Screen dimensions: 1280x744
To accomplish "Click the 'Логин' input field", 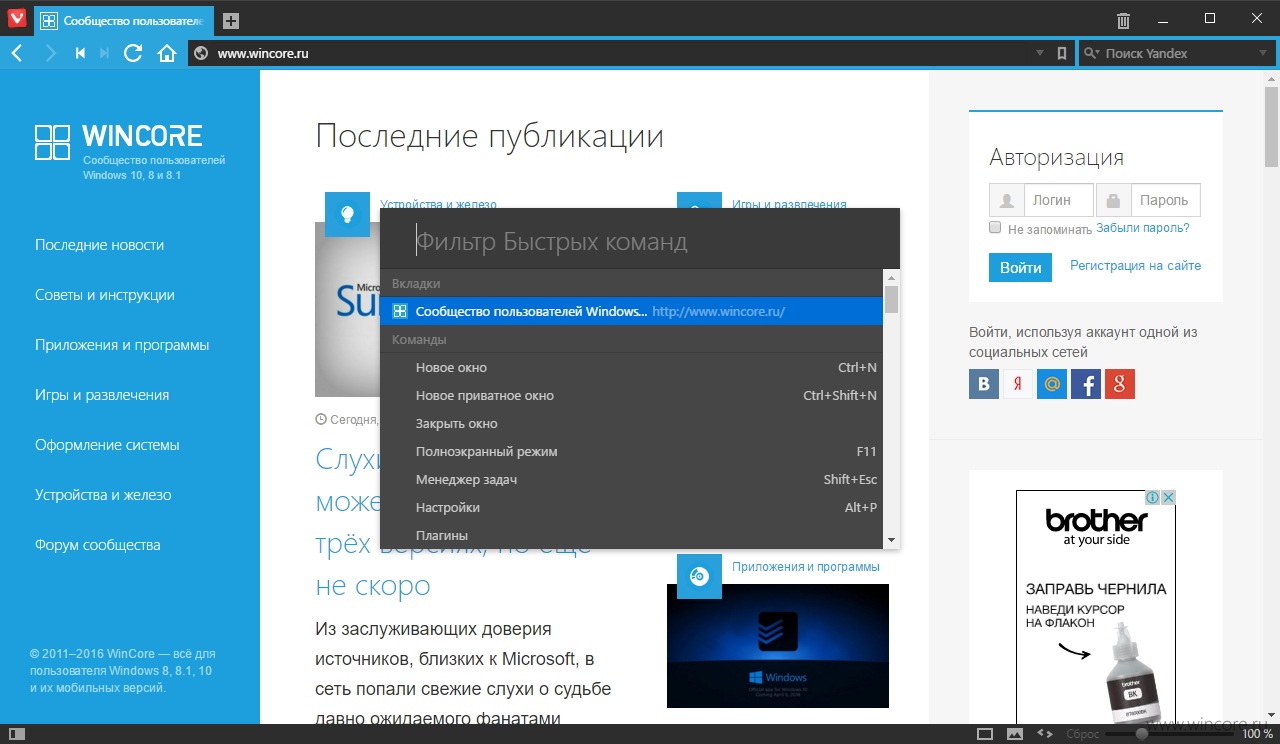I will pyautogui.click(x=1059, y=200).
